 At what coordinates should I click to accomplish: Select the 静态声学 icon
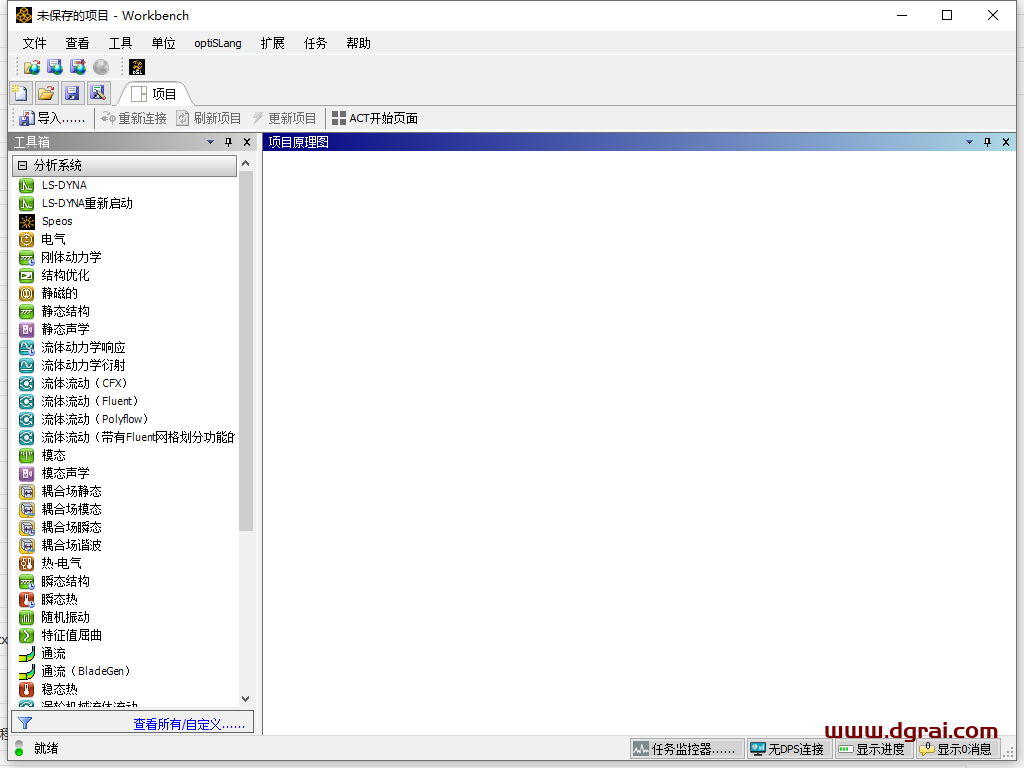click(26, 329)
